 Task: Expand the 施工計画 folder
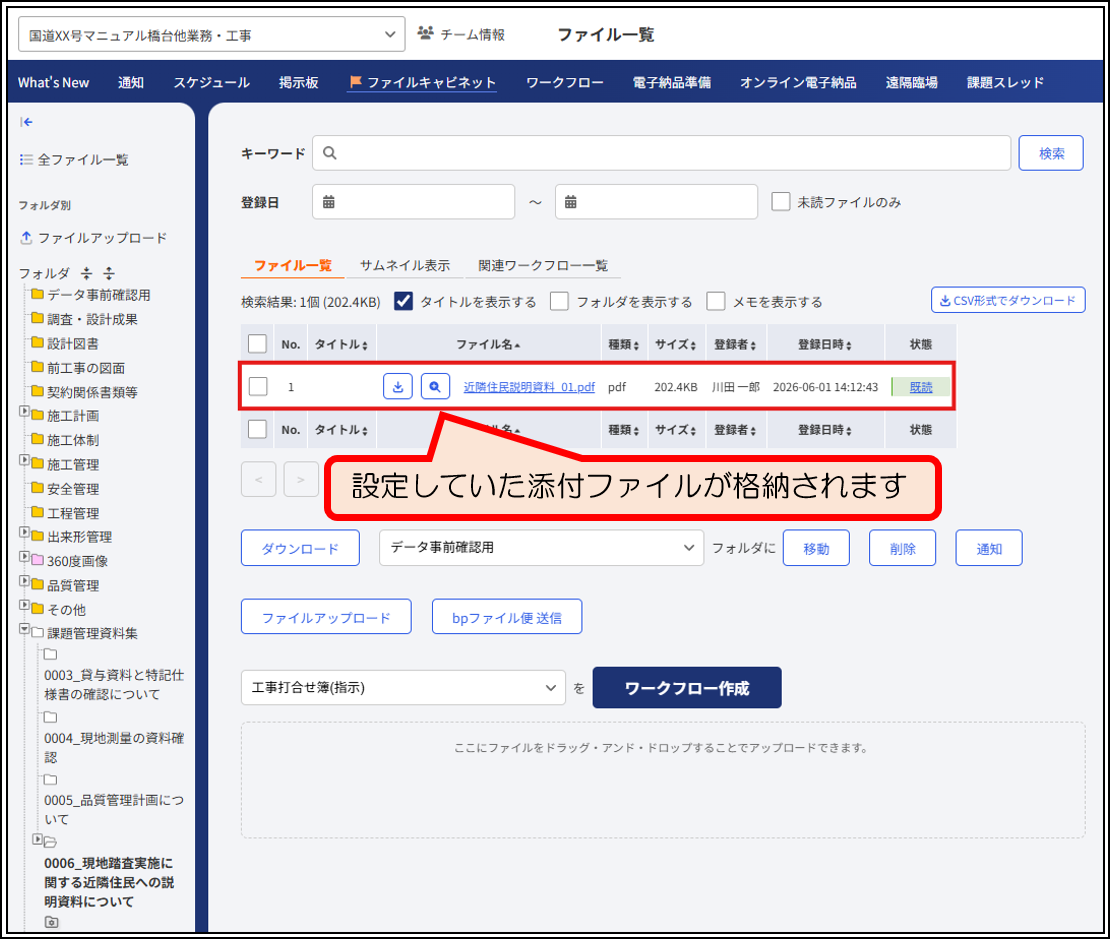click(x=25, y=411)
